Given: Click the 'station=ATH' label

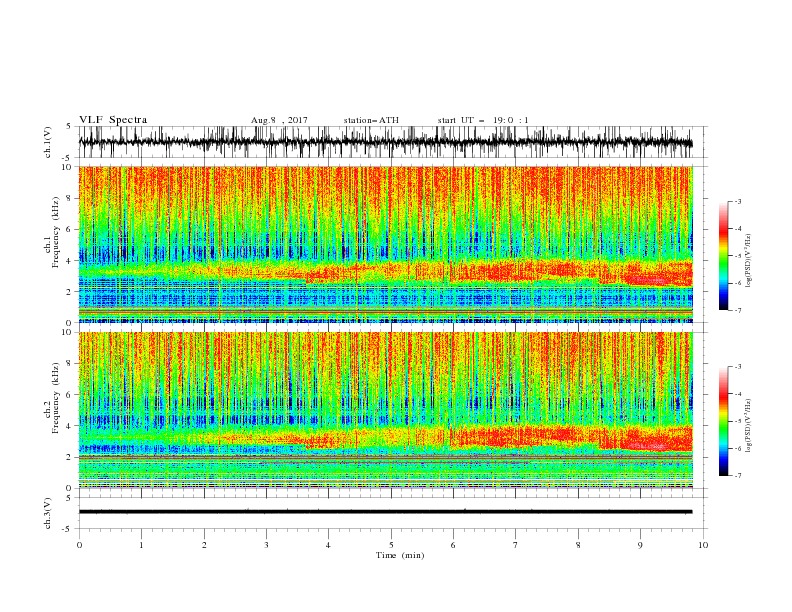Looking at the screenshot, I should [x=371, y=120].
